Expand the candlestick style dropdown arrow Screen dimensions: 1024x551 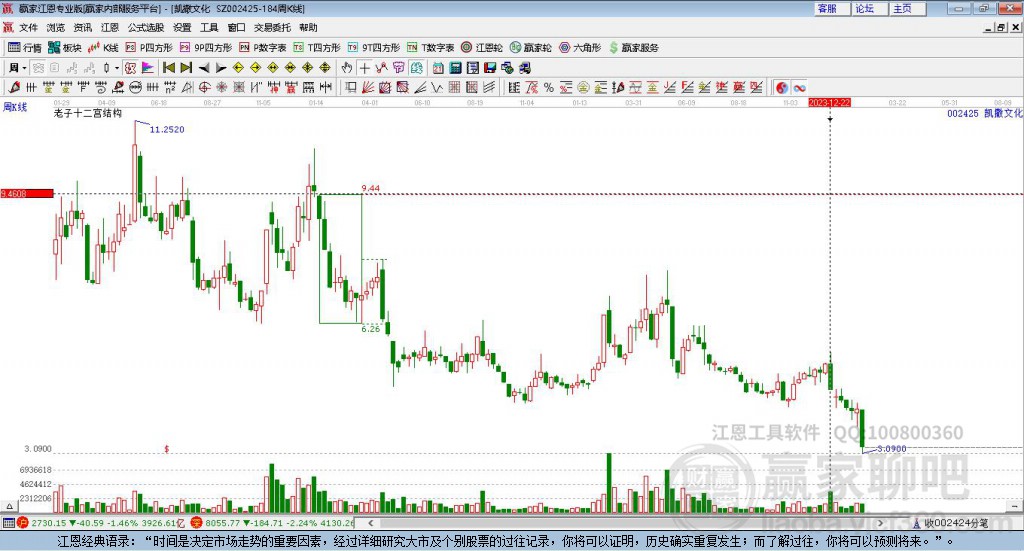coord(117,68)
